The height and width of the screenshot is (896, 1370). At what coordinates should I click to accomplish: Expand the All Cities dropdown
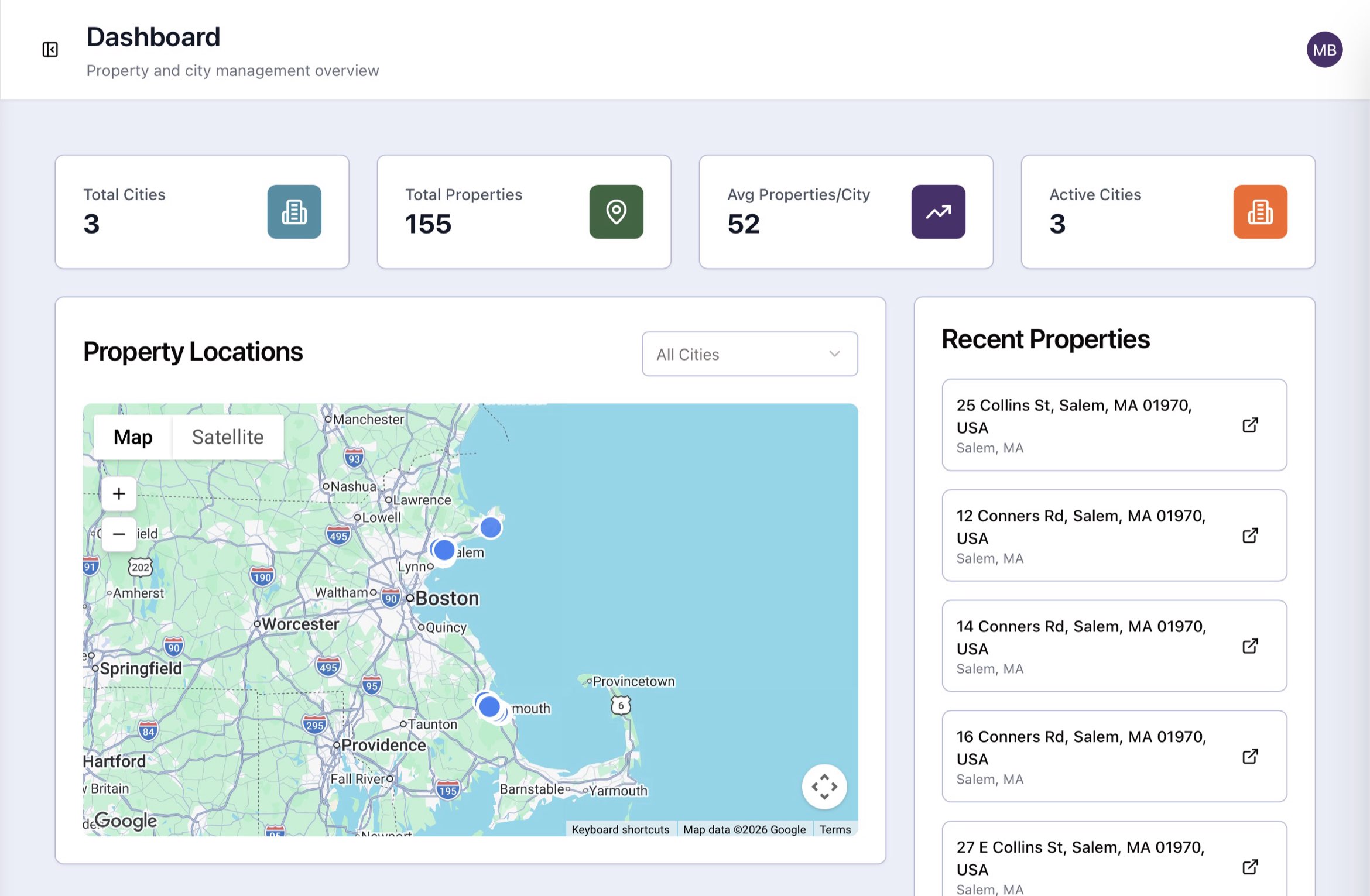pos(750,354)
